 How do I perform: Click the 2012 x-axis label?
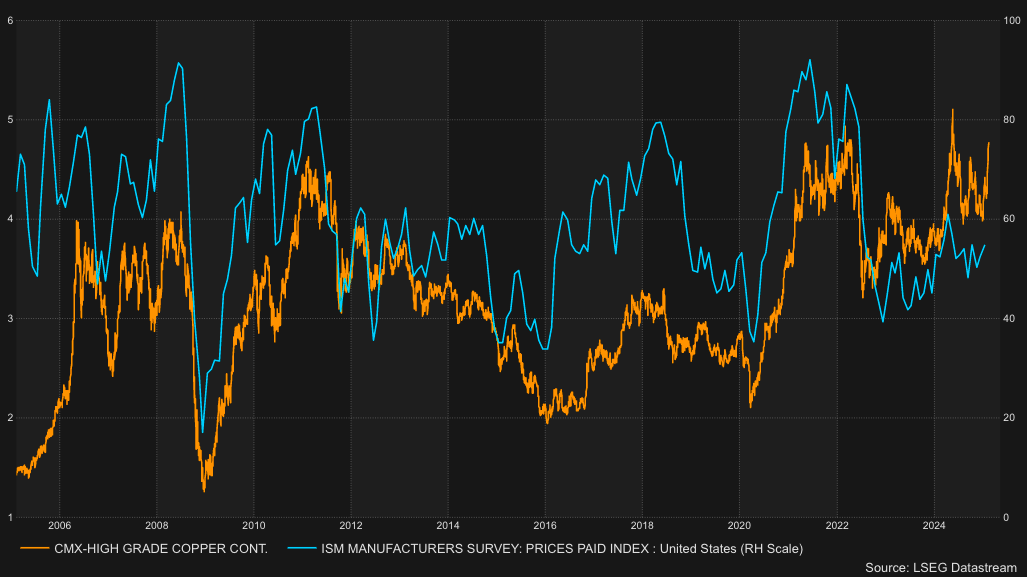coord(350,525)
